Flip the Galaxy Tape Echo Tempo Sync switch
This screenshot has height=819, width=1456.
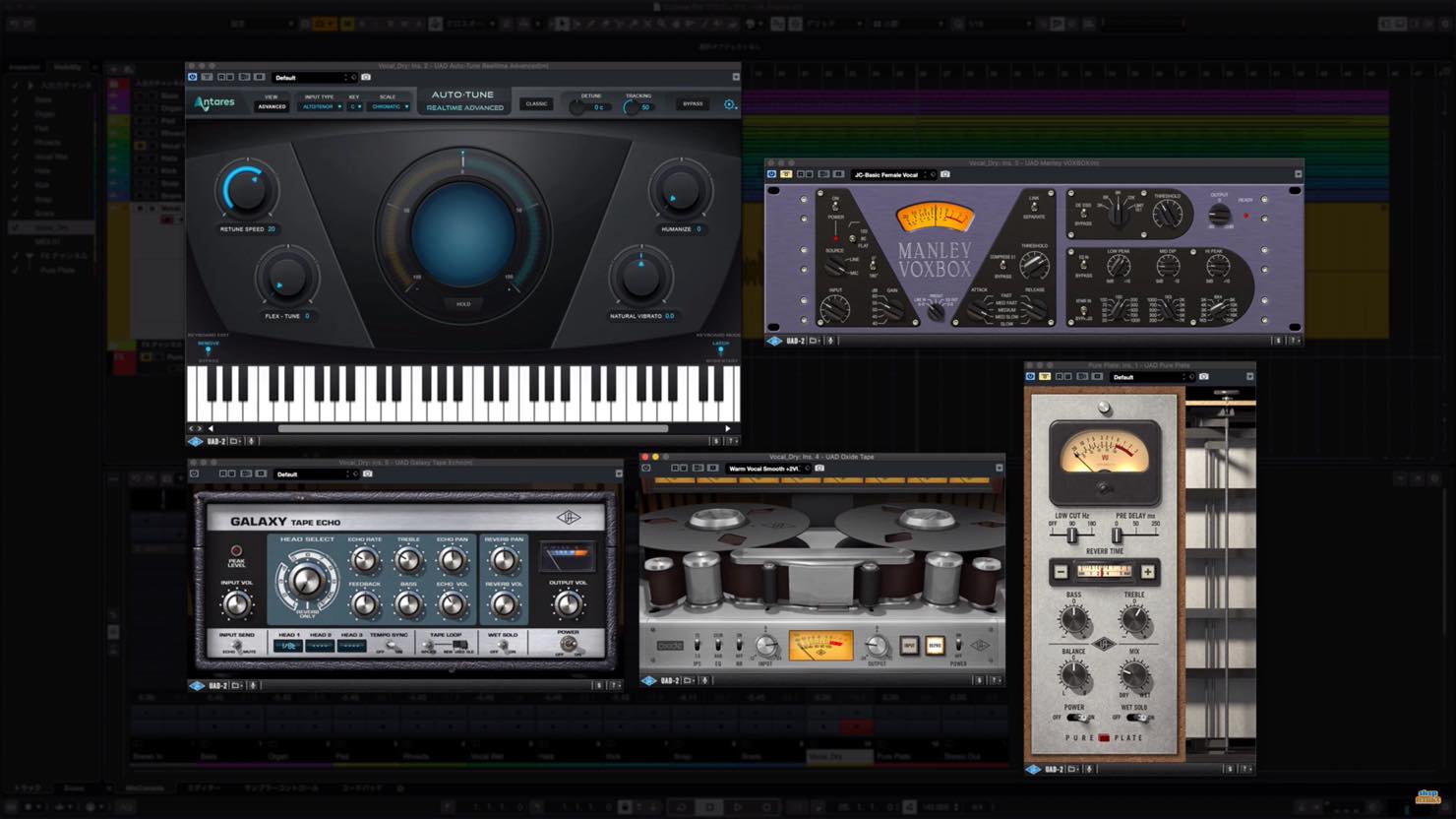click(x=392, y=648)
